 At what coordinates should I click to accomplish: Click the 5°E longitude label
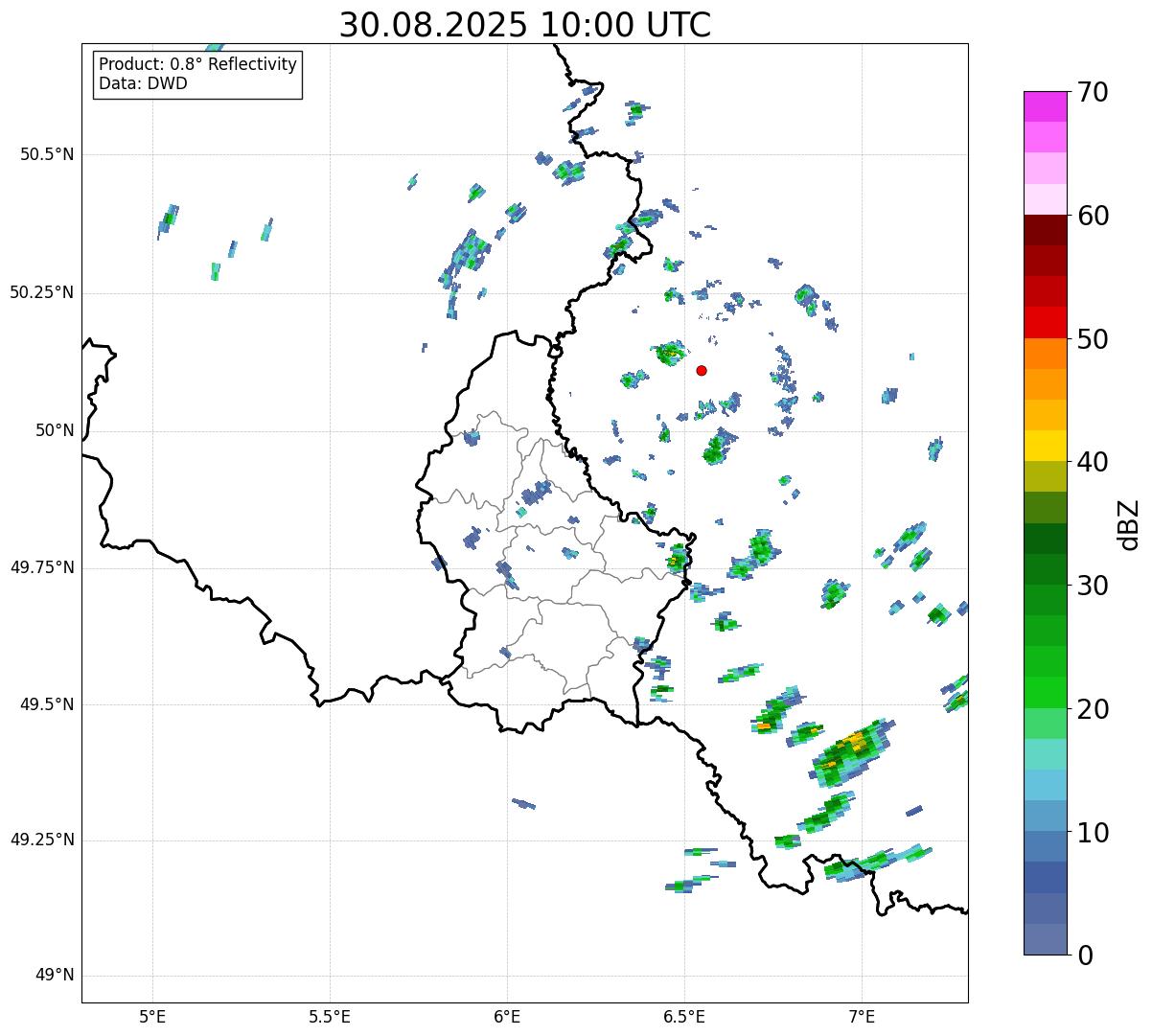[152, 1016]
